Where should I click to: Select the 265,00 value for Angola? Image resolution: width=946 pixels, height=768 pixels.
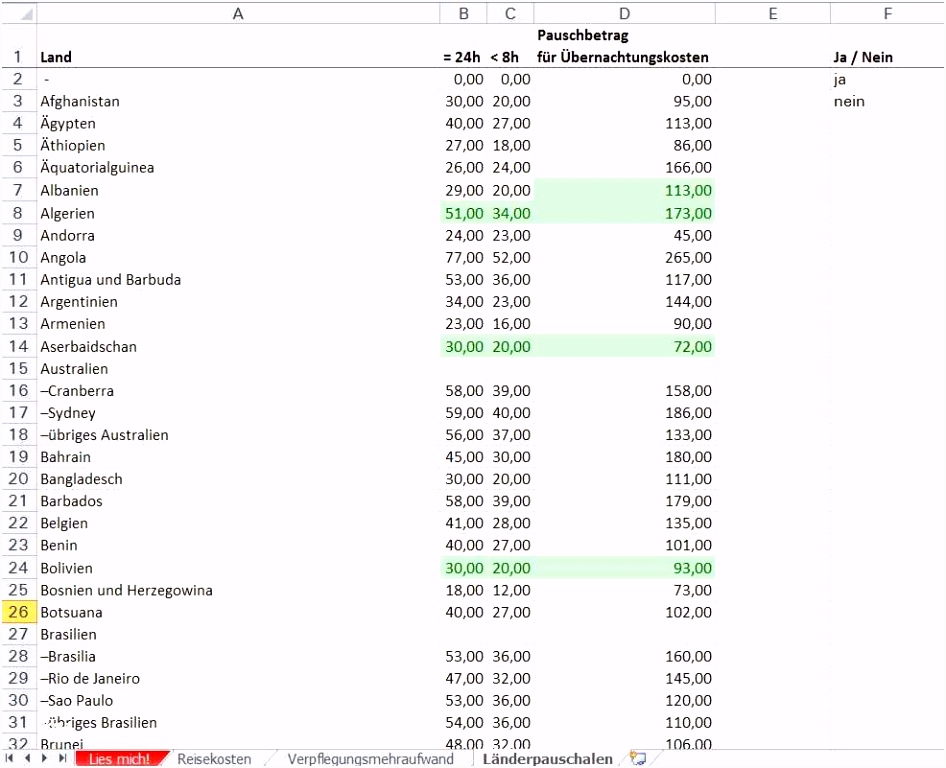tap(624, 258)
